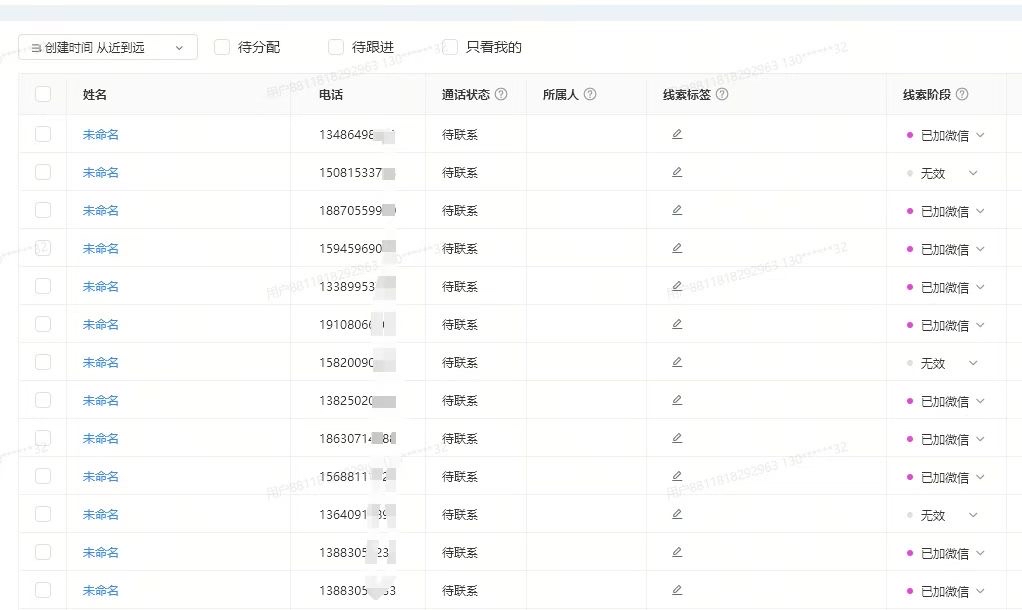Edit lead tags for the 150815337 row
The image size is (1022, 610).
click(x=677, y=172)
